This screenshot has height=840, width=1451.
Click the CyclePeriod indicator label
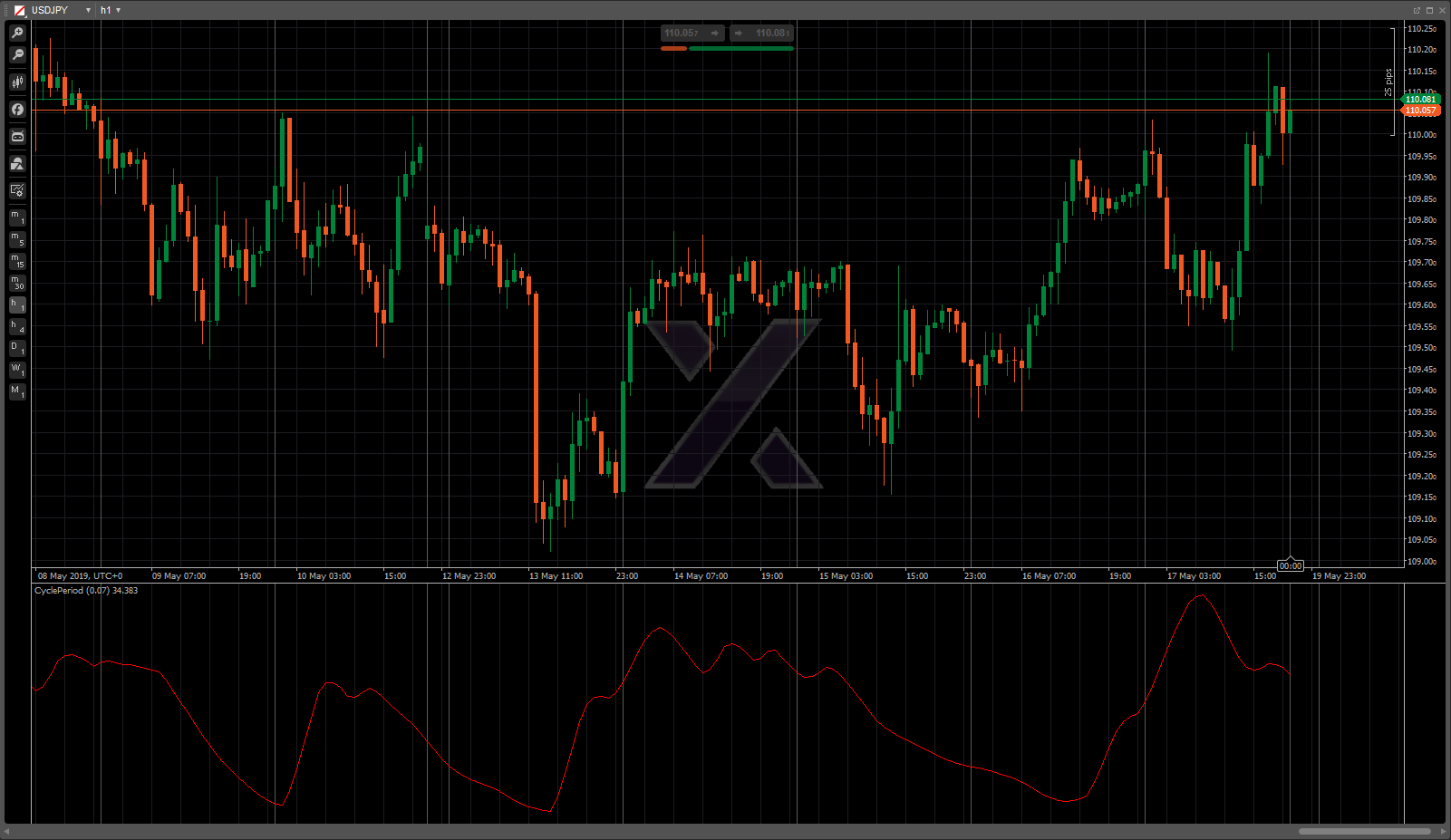pyautogui.click(x=85, y=591)
